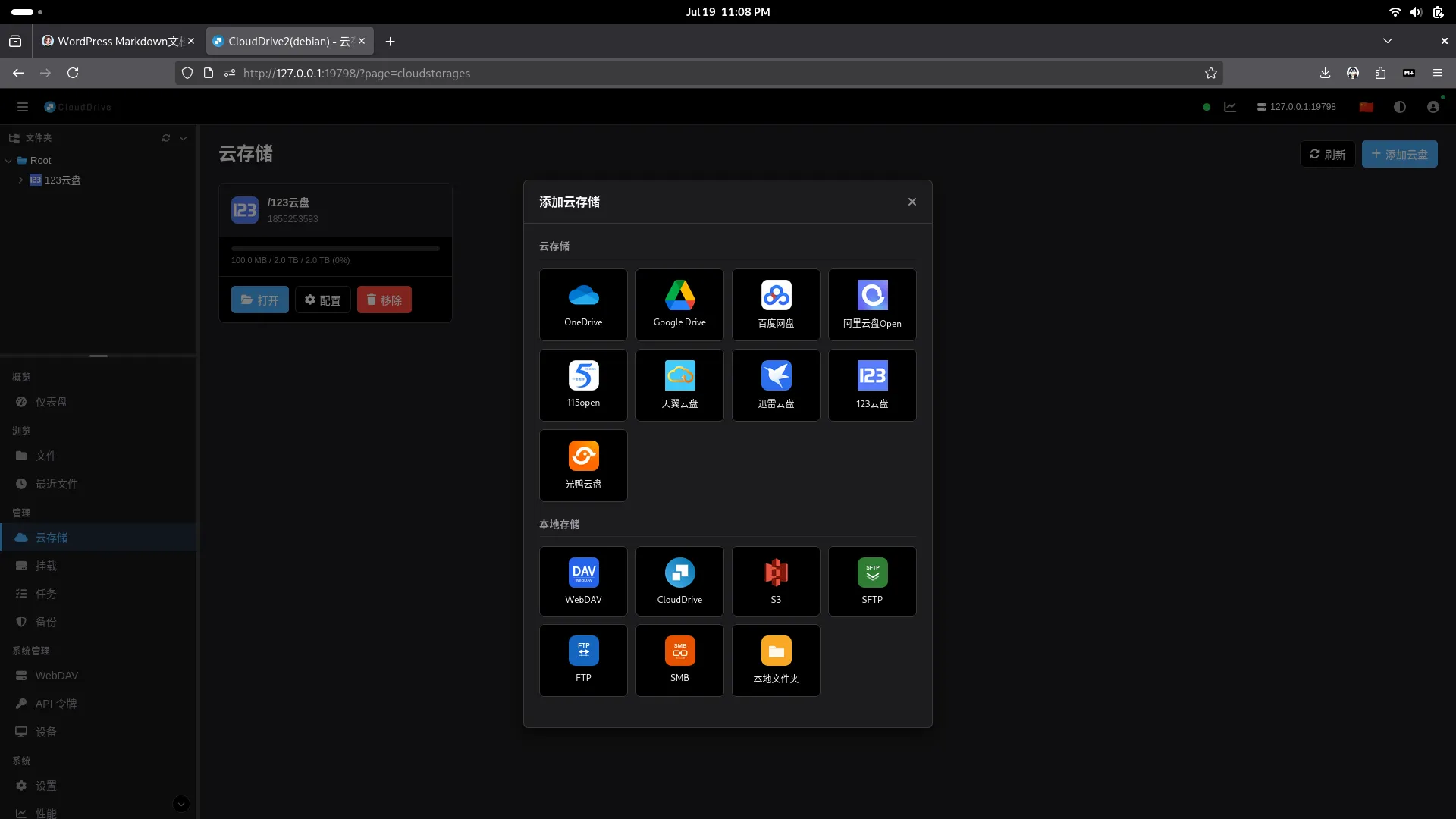The height and width of the screenshot is (819, 1456).
Task: Add a WebDAV local storage
Action: (x=583, y=582)
